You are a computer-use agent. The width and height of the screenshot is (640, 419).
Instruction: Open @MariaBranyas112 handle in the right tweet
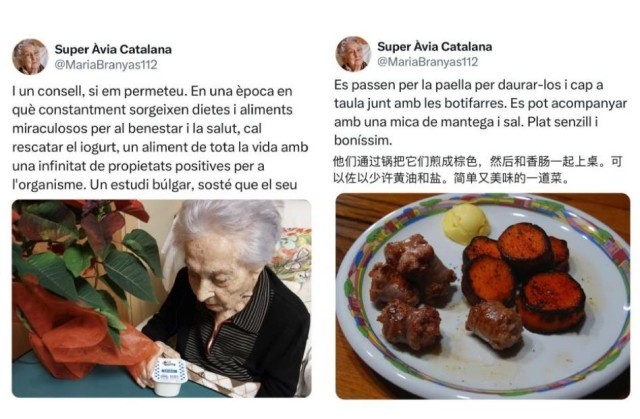[x=427, y=62]
